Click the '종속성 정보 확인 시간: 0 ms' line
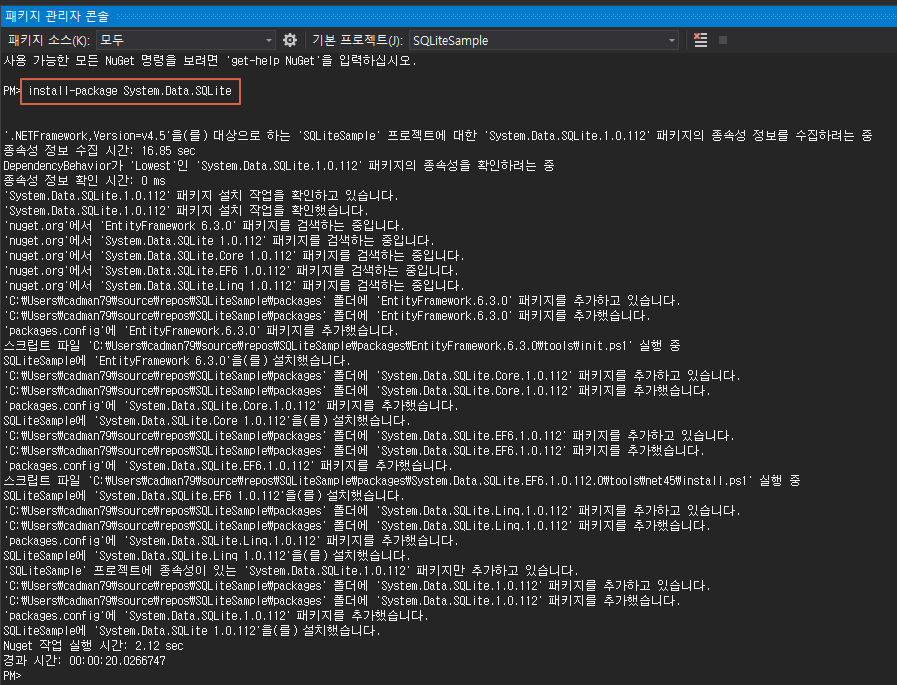This screenshot has height=685, width=897. point(85,181)
